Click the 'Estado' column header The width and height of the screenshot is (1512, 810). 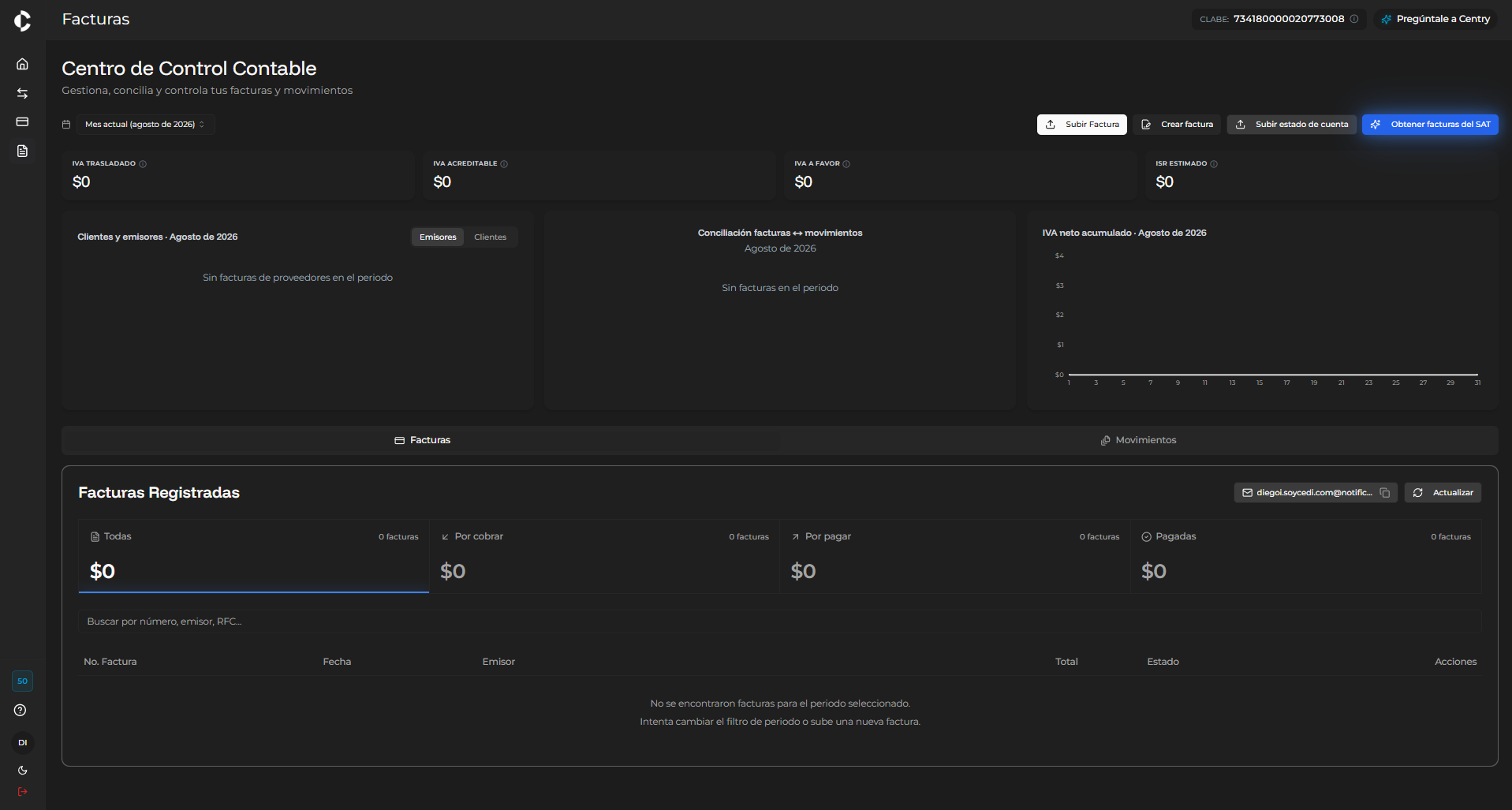pos(1163,662)
